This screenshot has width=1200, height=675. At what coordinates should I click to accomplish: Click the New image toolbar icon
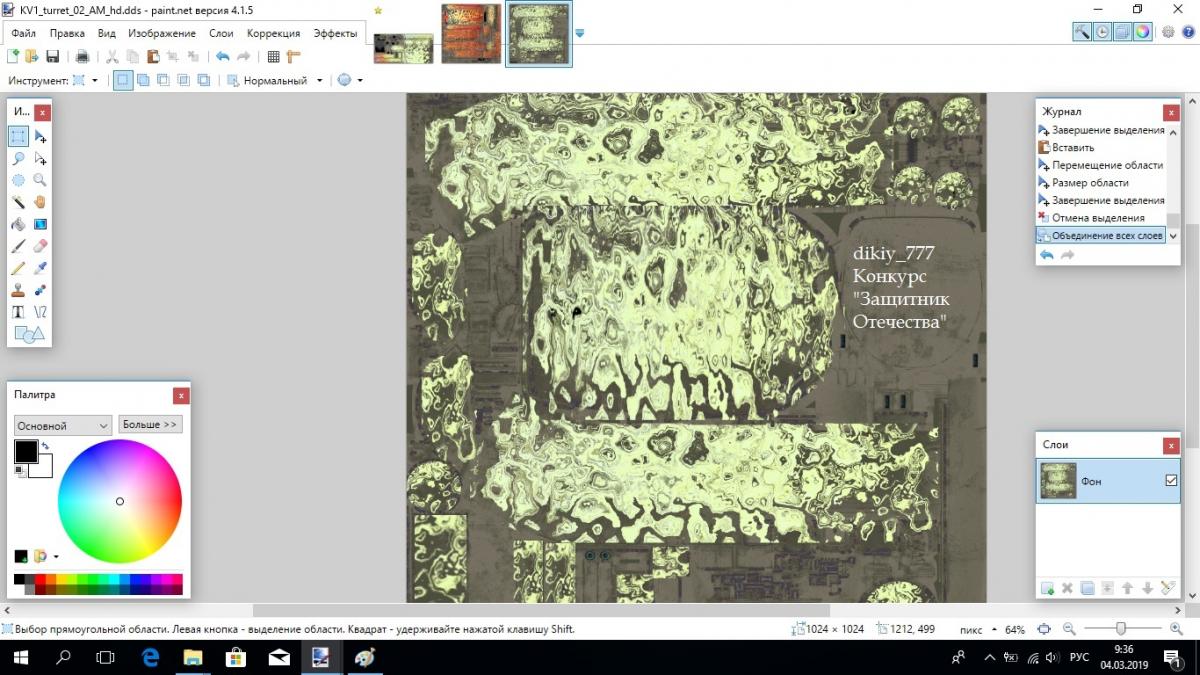13,57
